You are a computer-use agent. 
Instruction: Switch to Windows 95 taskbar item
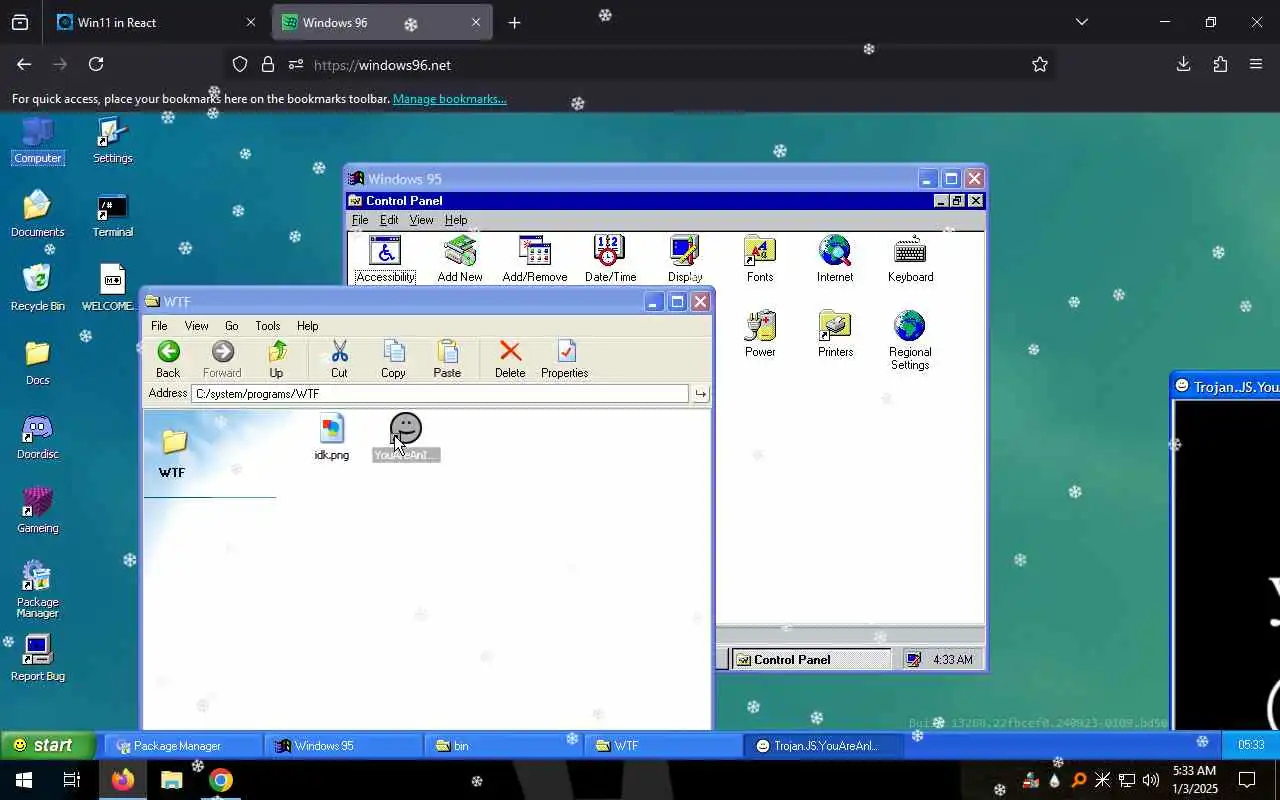click(344, 746)
